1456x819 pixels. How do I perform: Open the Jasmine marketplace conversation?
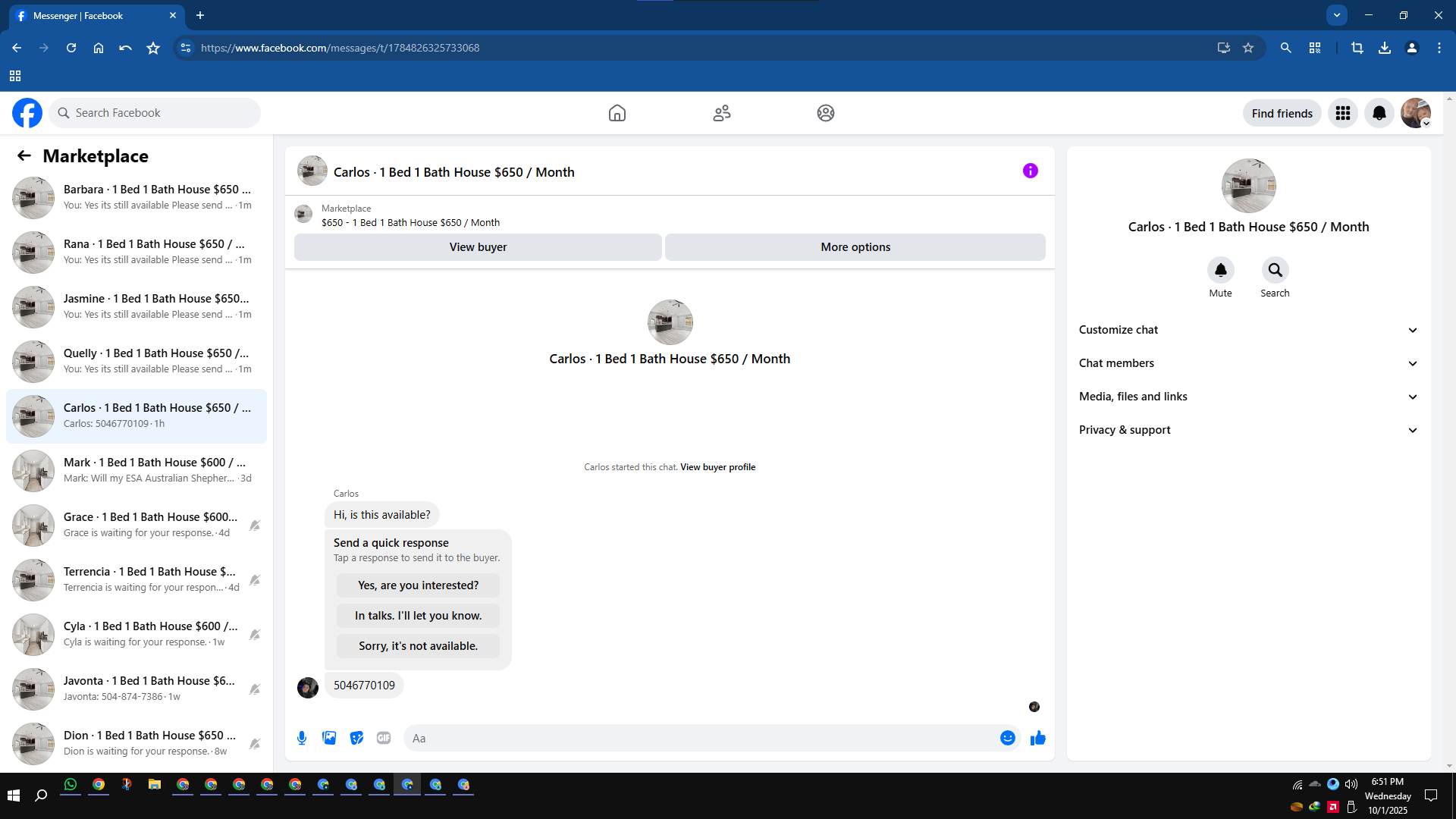pos(136,306)
